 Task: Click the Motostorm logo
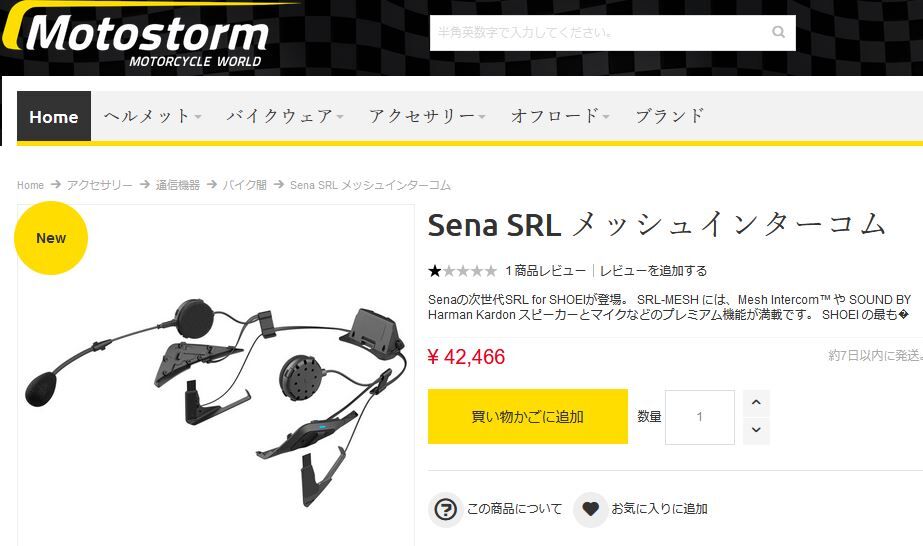pyautogui.click(x=137, y=36)
